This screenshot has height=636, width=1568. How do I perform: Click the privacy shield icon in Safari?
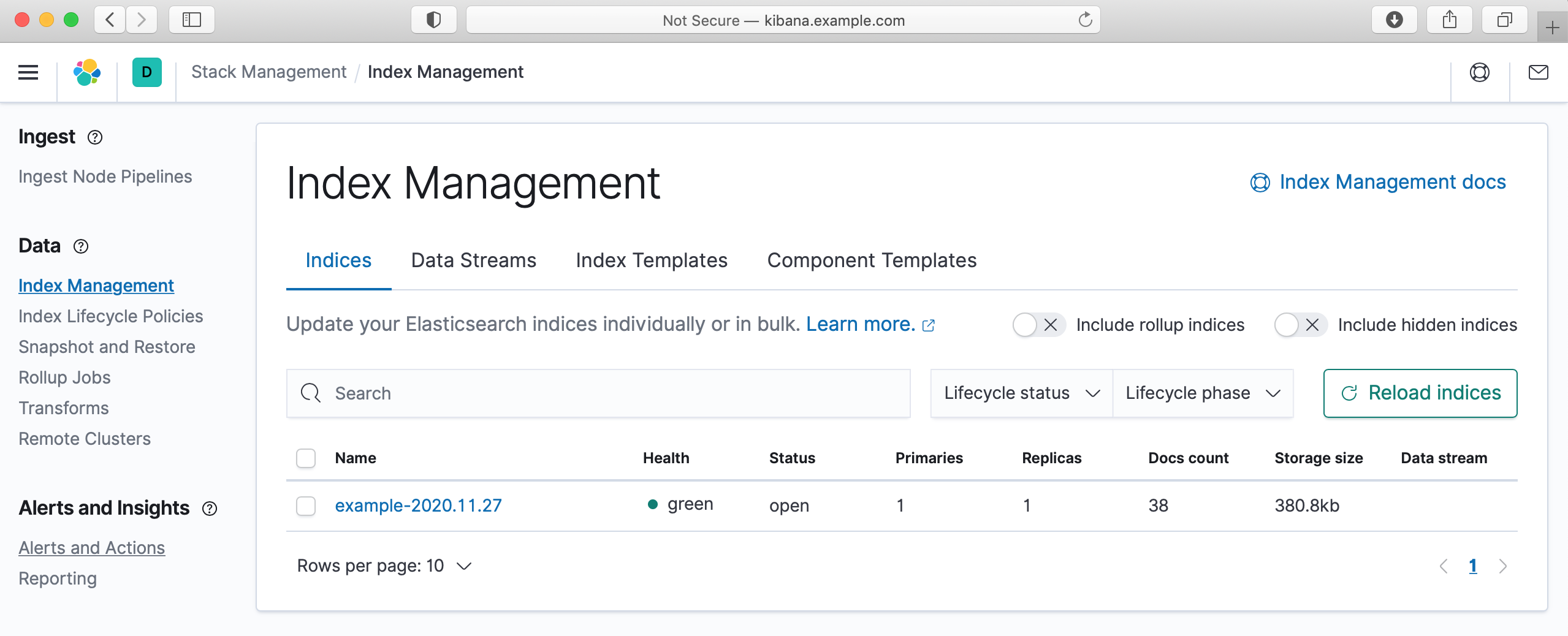(434, 20)
